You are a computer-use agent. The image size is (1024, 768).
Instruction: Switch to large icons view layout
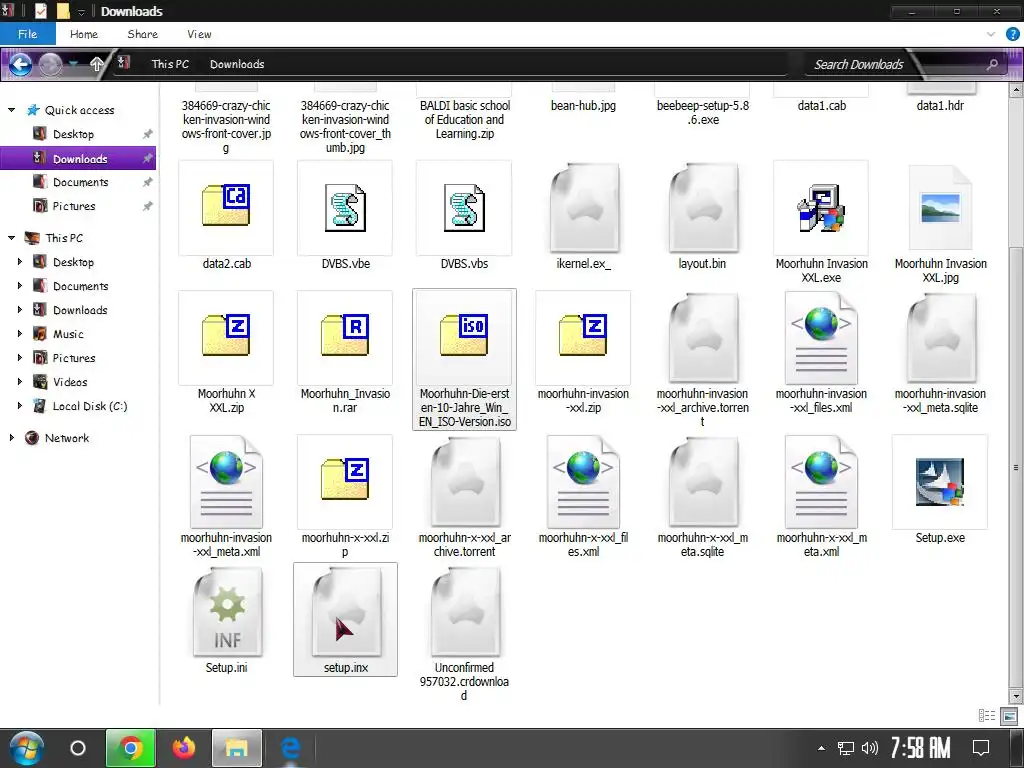point(1009,716)
